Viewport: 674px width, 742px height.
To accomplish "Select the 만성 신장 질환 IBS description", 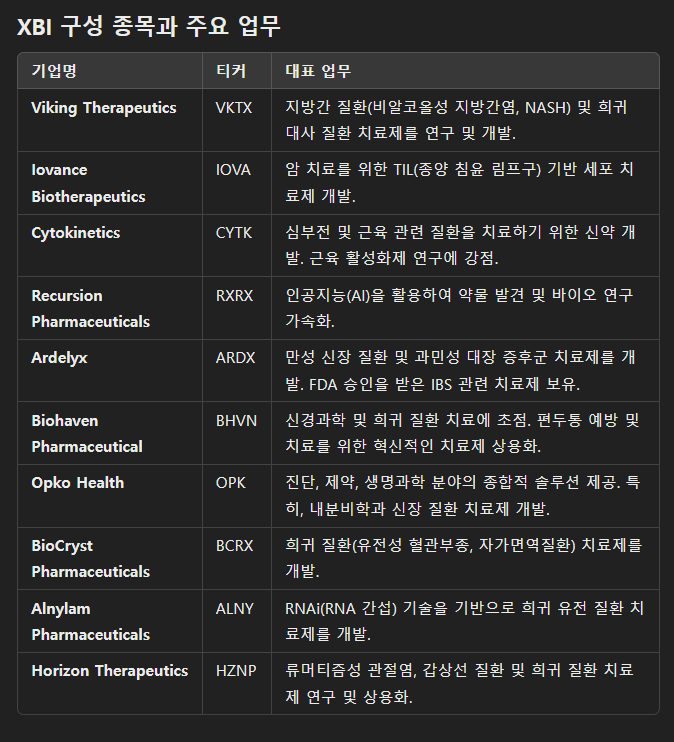I will point(460,371).
